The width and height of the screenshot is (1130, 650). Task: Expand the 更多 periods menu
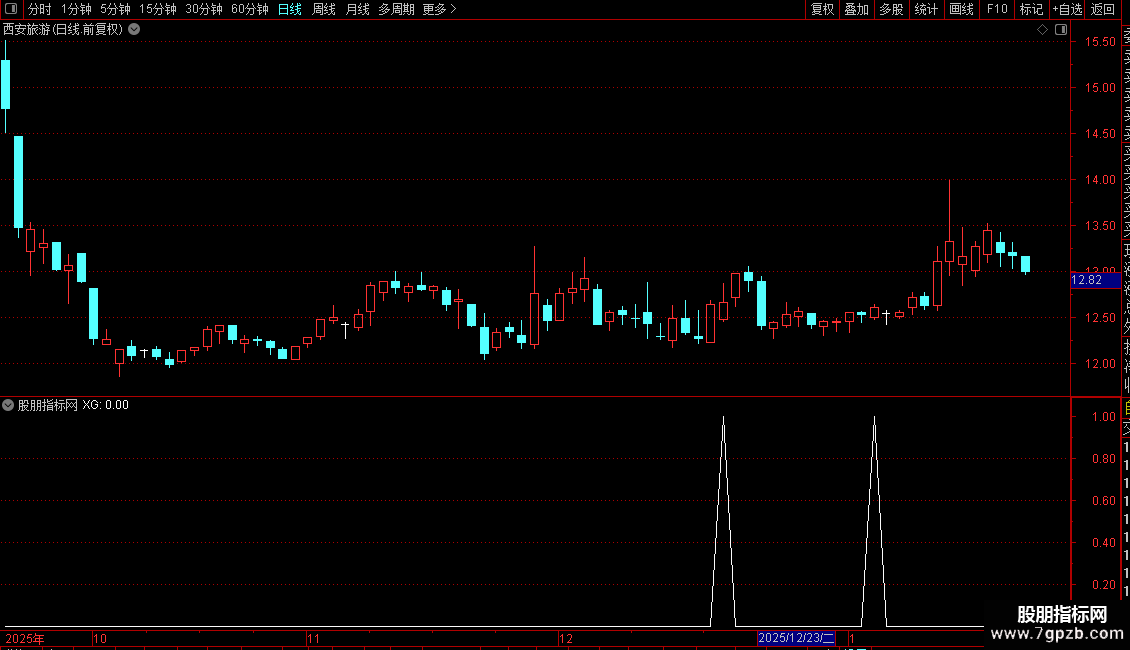click(x=439, y=9)
